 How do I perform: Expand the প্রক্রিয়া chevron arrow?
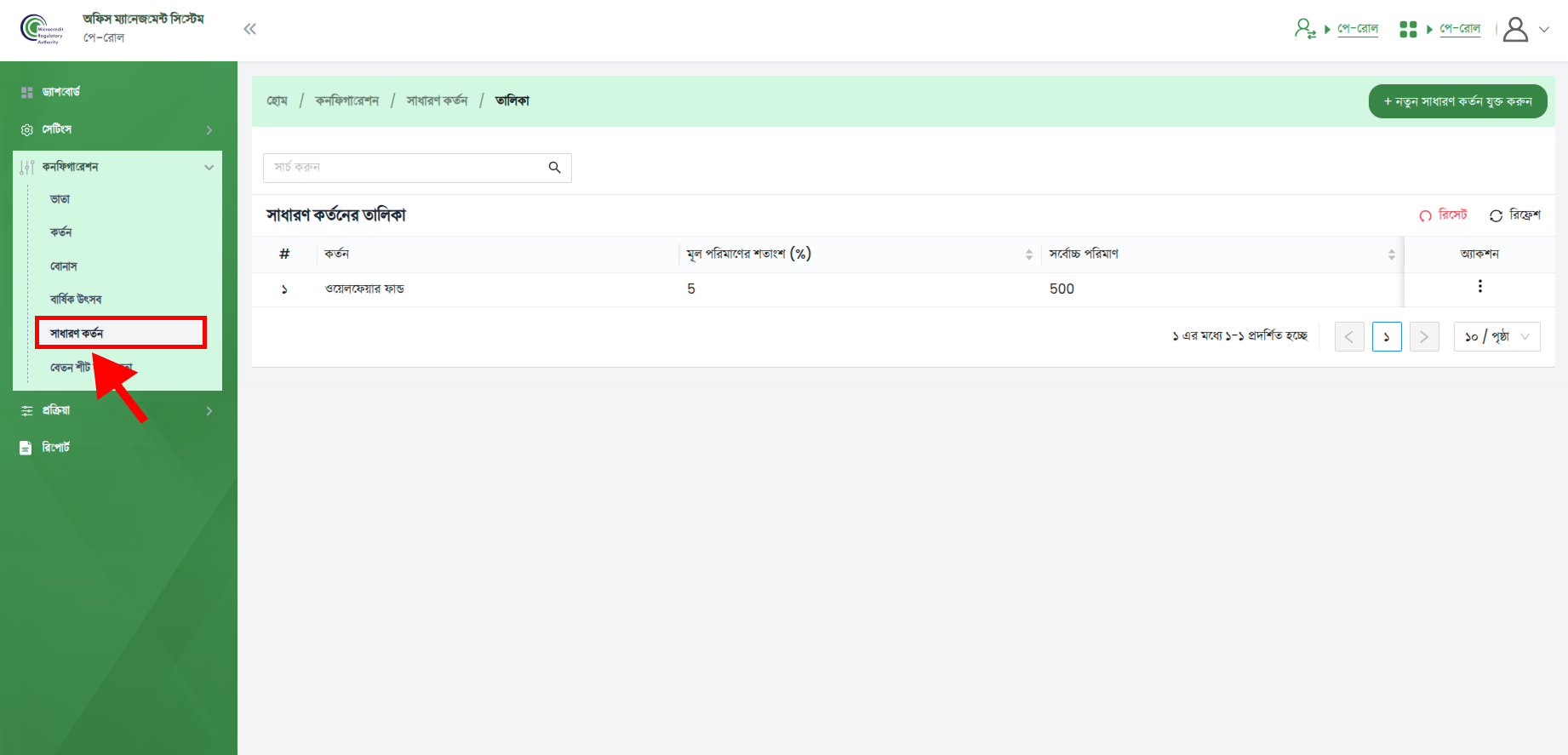[209, 411]
